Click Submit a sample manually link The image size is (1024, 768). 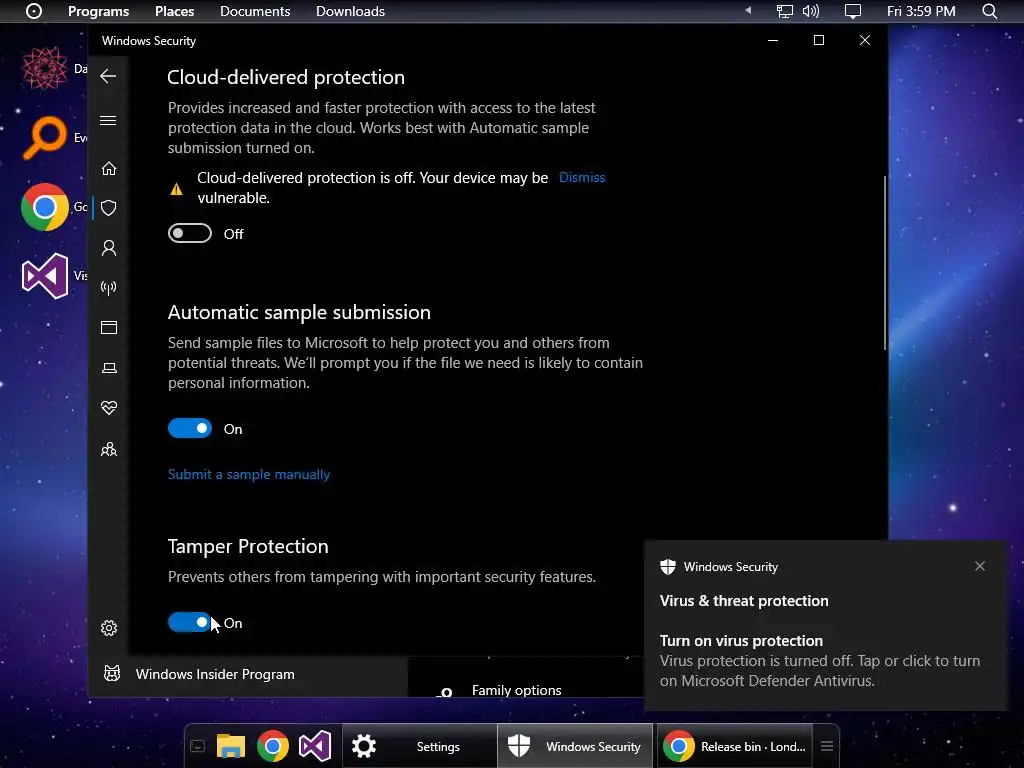249,475
